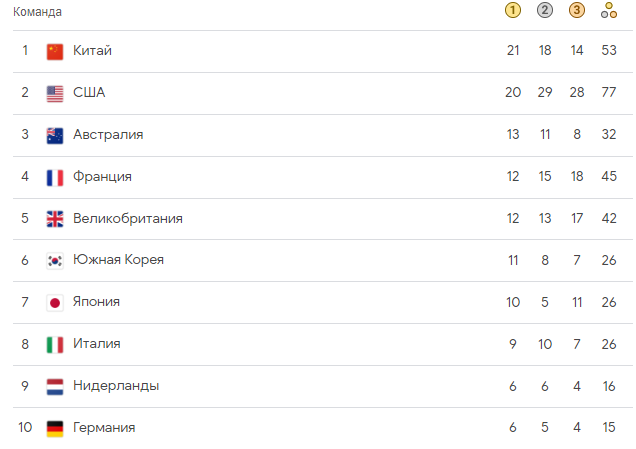Click the China flag icon
Screen dimensions: 636x449
point(55,52)
